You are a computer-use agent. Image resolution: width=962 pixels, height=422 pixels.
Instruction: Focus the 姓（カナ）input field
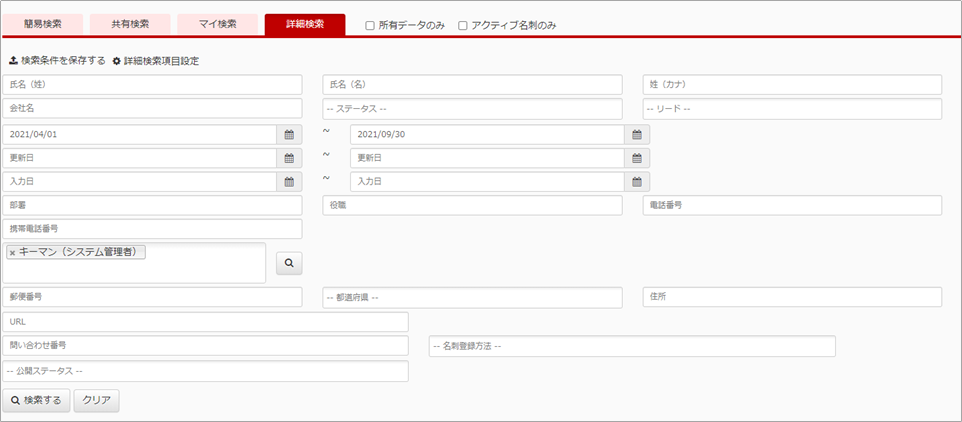click(x=792, y=85)
